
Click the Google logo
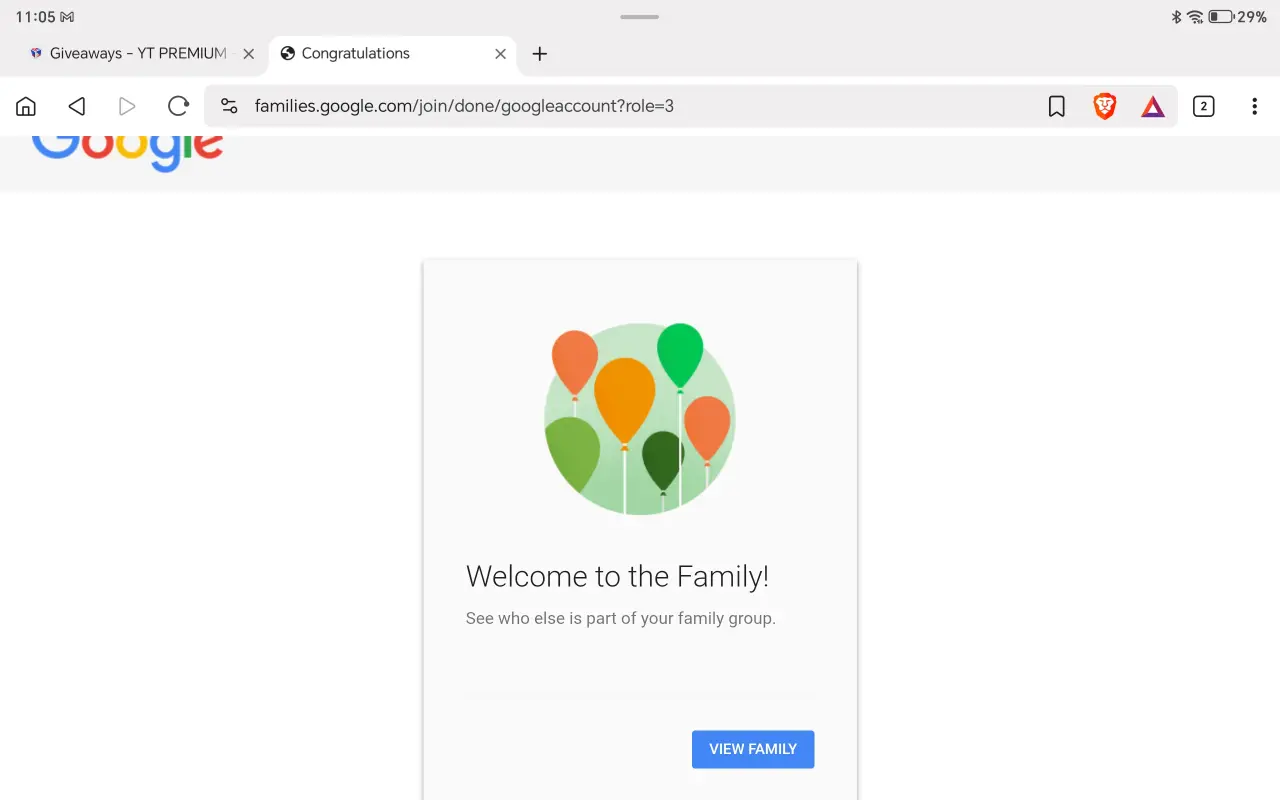click(127, 150)
